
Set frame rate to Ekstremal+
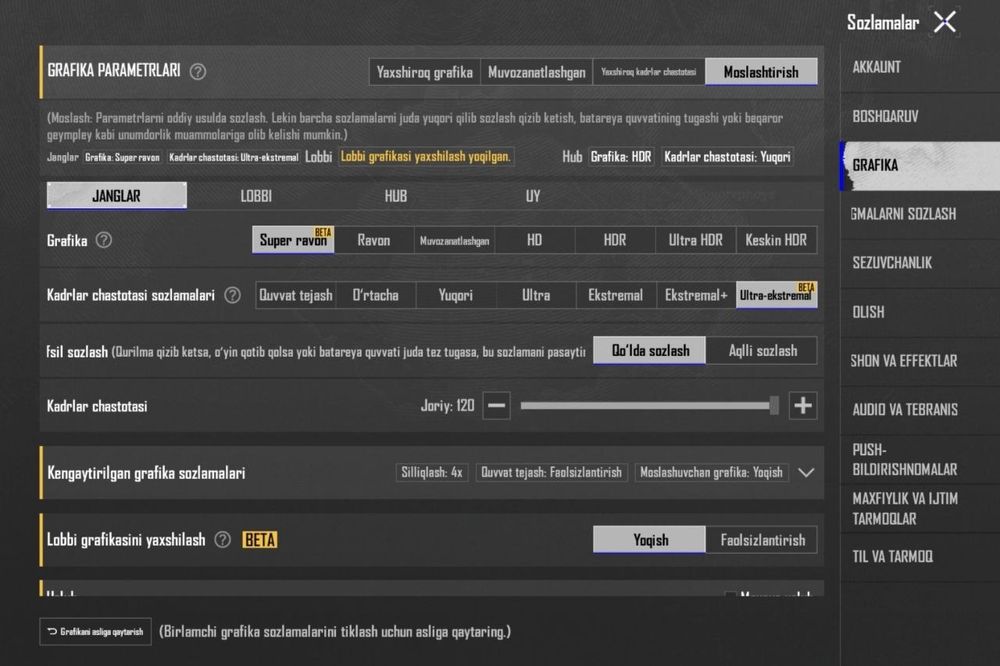(x=696, y=295)
